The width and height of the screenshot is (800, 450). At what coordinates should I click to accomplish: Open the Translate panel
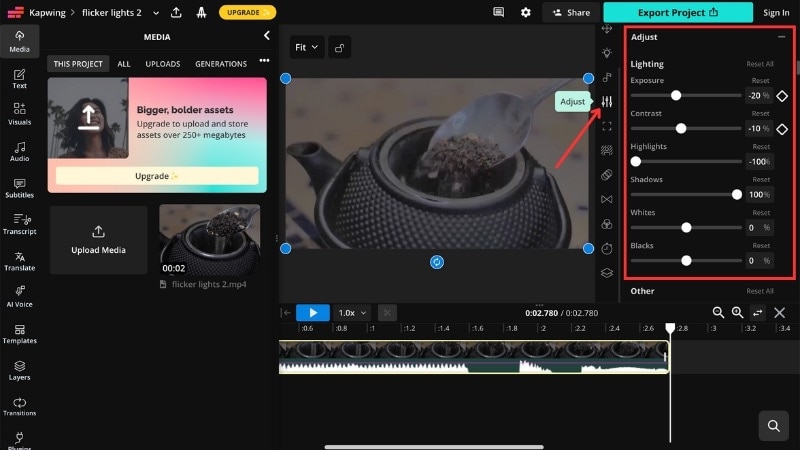point(19,261)
